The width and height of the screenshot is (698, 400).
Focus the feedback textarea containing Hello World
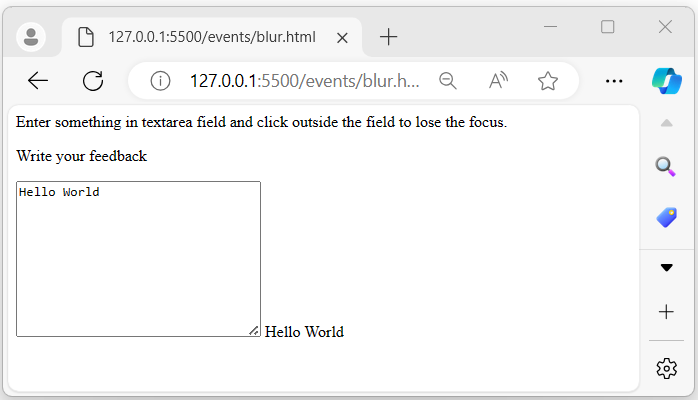138,258
